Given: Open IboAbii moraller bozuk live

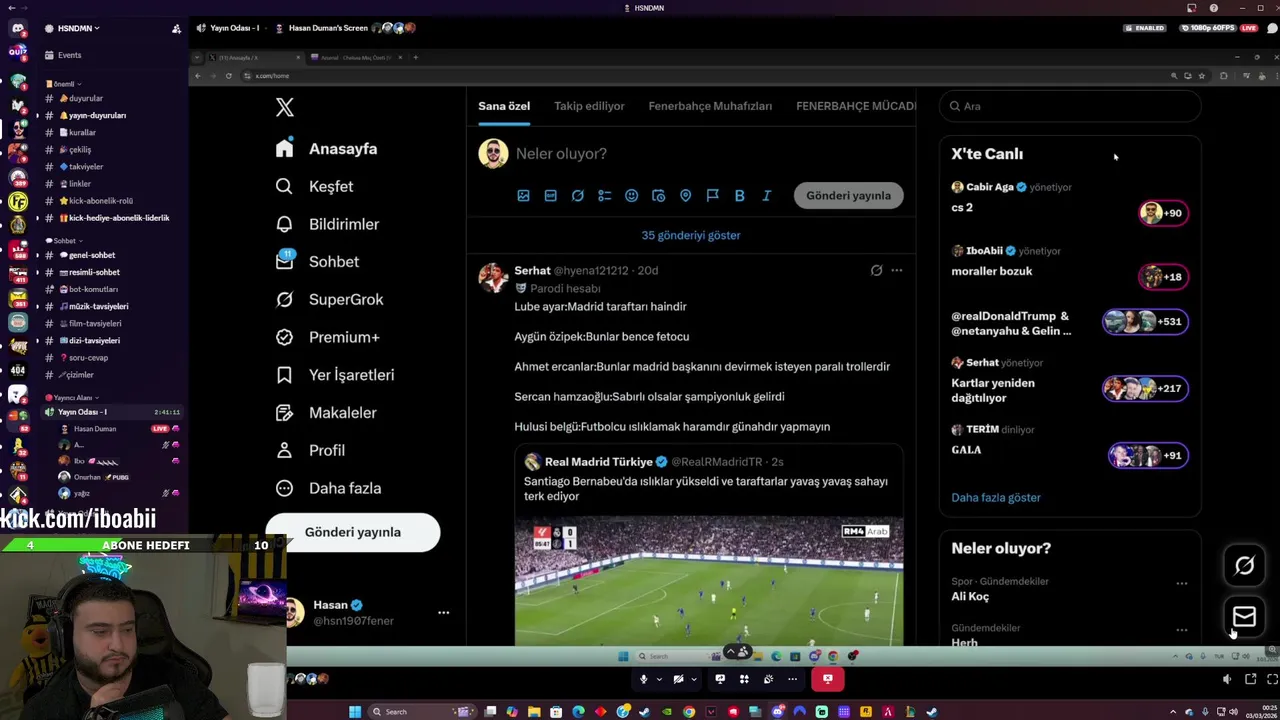Looking at the screenshot, I should click(1069, 264).
